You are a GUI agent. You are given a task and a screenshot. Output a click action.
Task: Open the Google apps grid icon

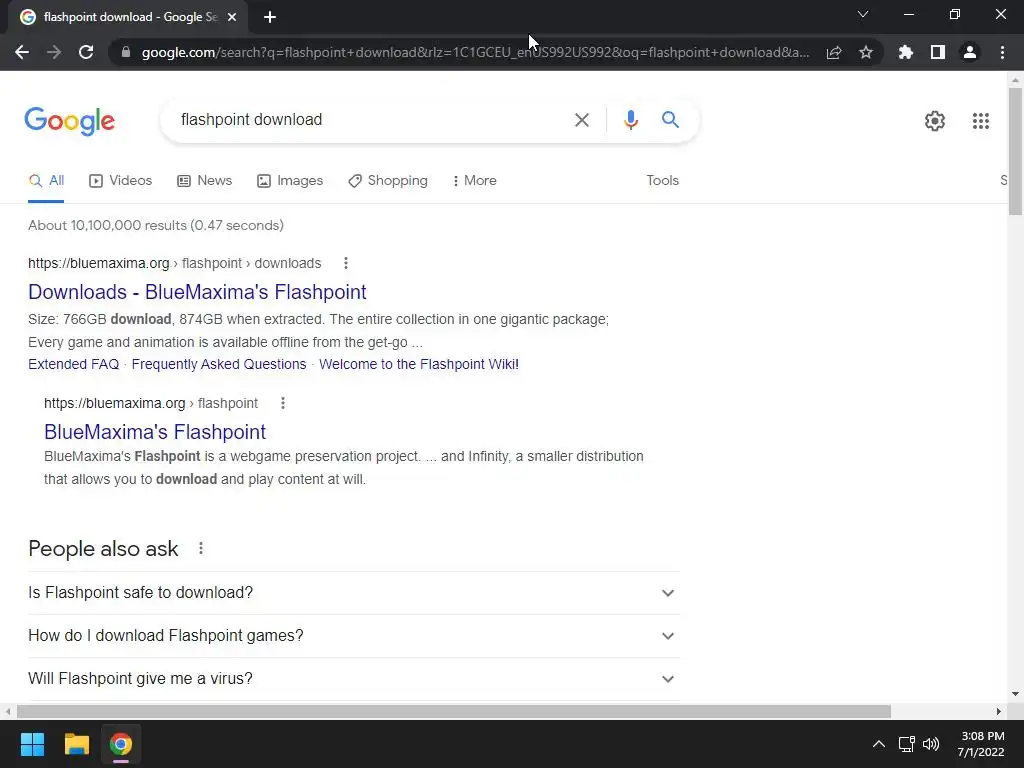[980, 121]
